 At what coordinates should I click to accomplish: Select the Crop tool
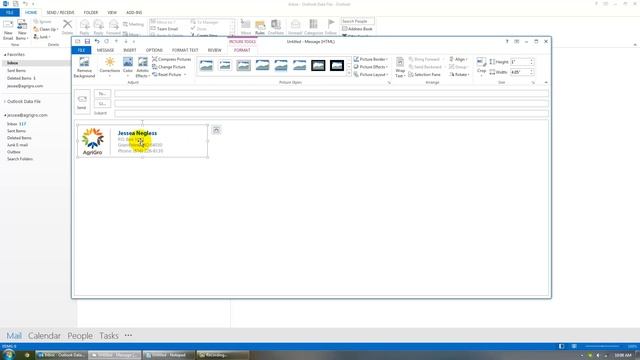point(481,67)
